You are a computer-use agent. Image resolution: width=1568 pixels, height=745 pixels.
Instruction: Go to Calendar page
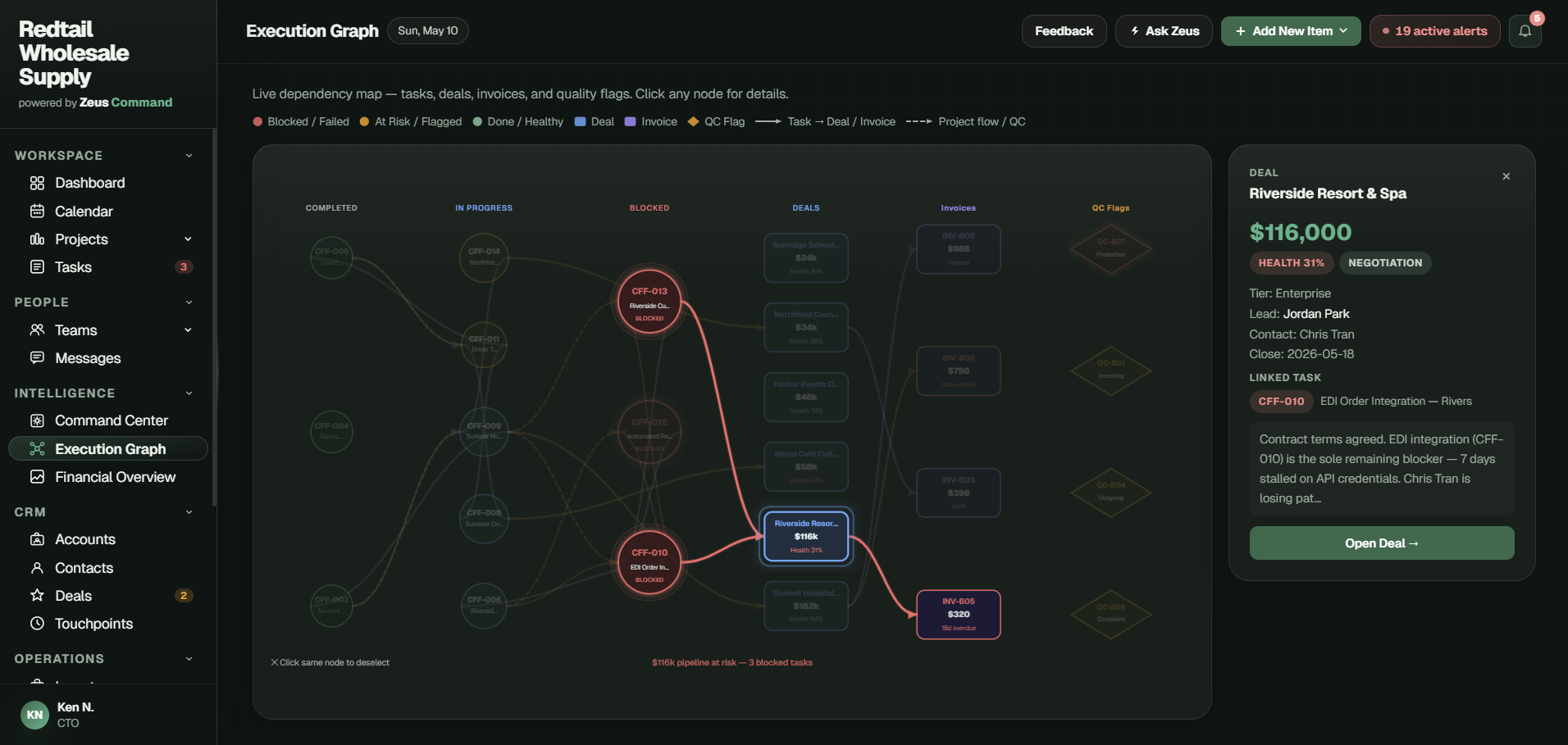tap(107, 211)
